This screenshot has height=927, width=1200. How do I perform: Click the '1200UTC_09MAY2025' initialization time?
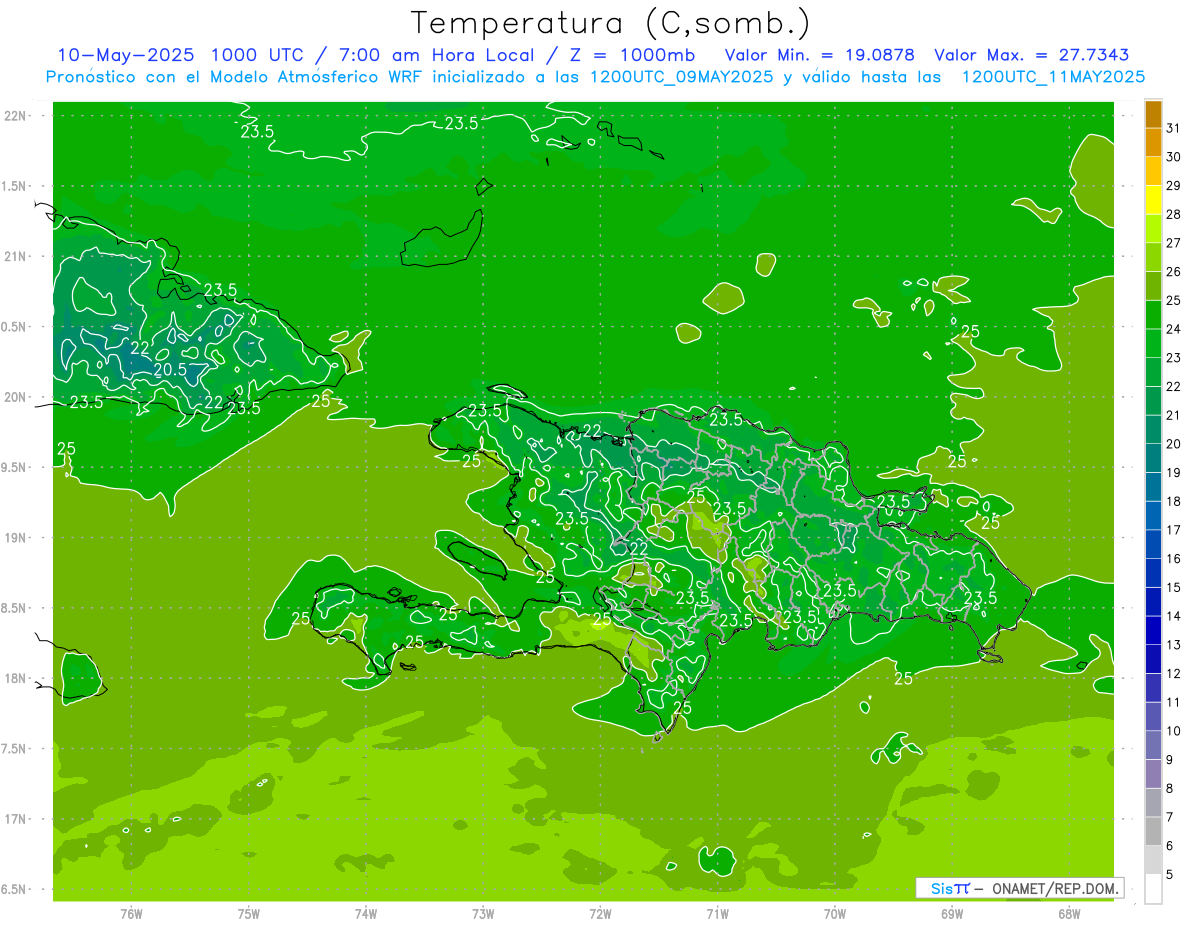pos(681,76)
